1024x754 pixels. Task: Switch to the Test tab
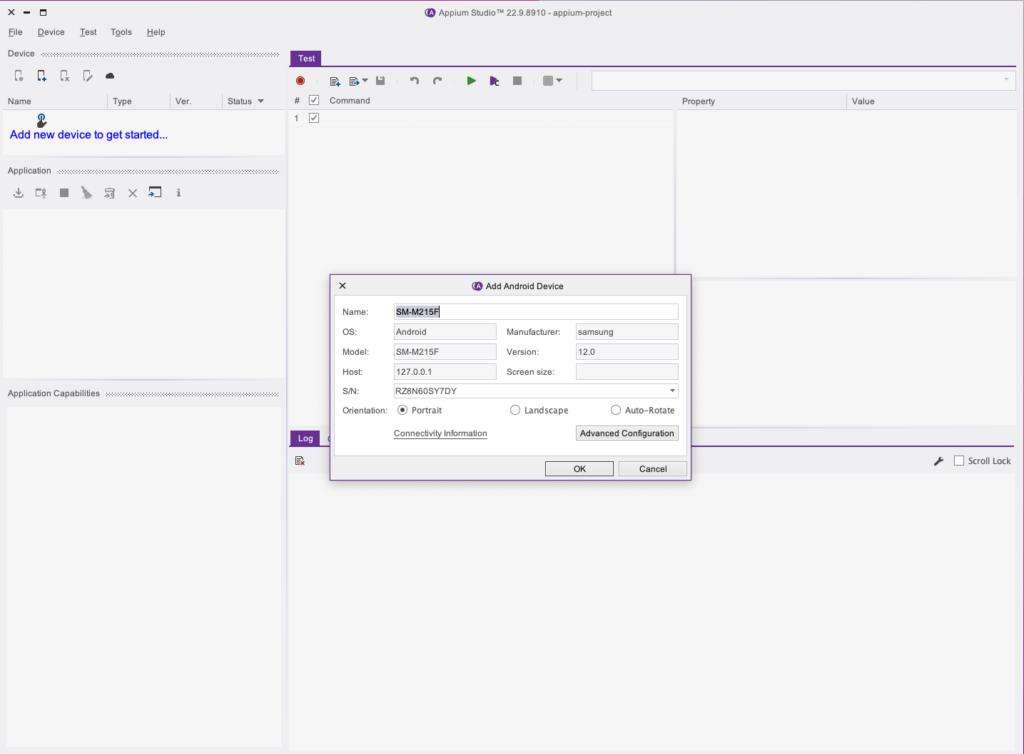(306, 58)
